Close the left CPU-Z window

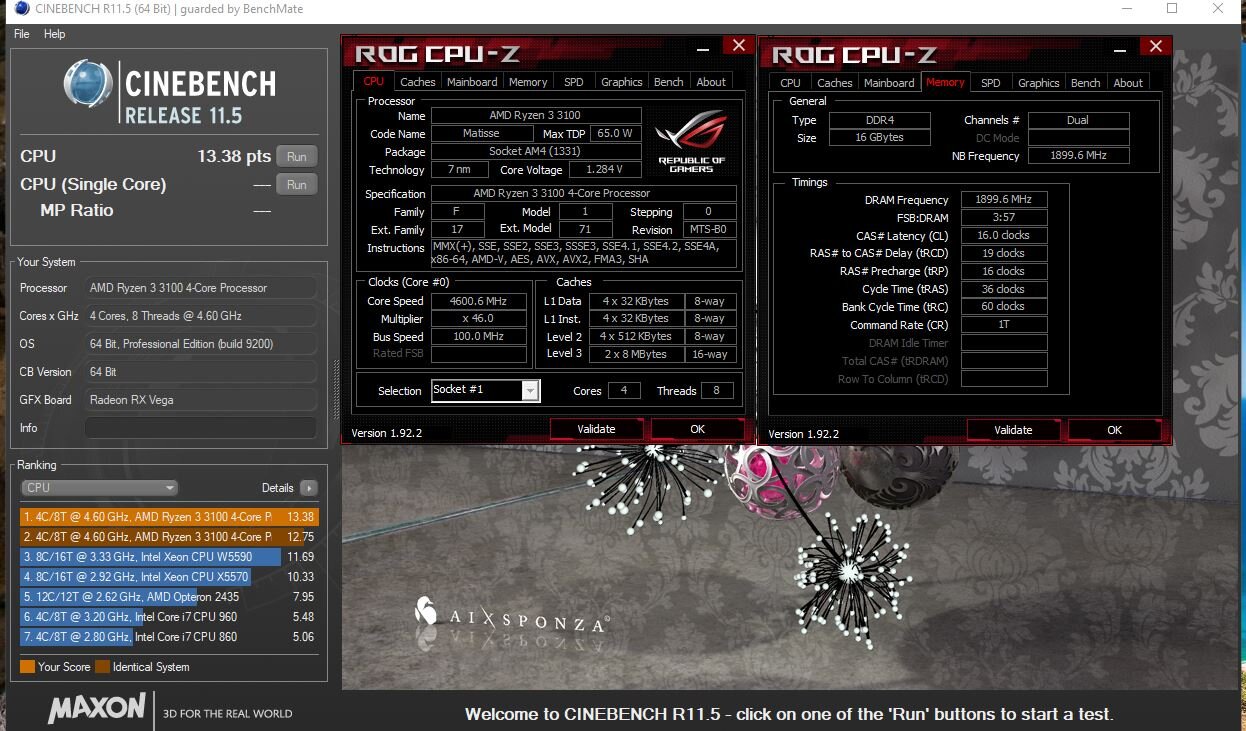tap(738, 45)
